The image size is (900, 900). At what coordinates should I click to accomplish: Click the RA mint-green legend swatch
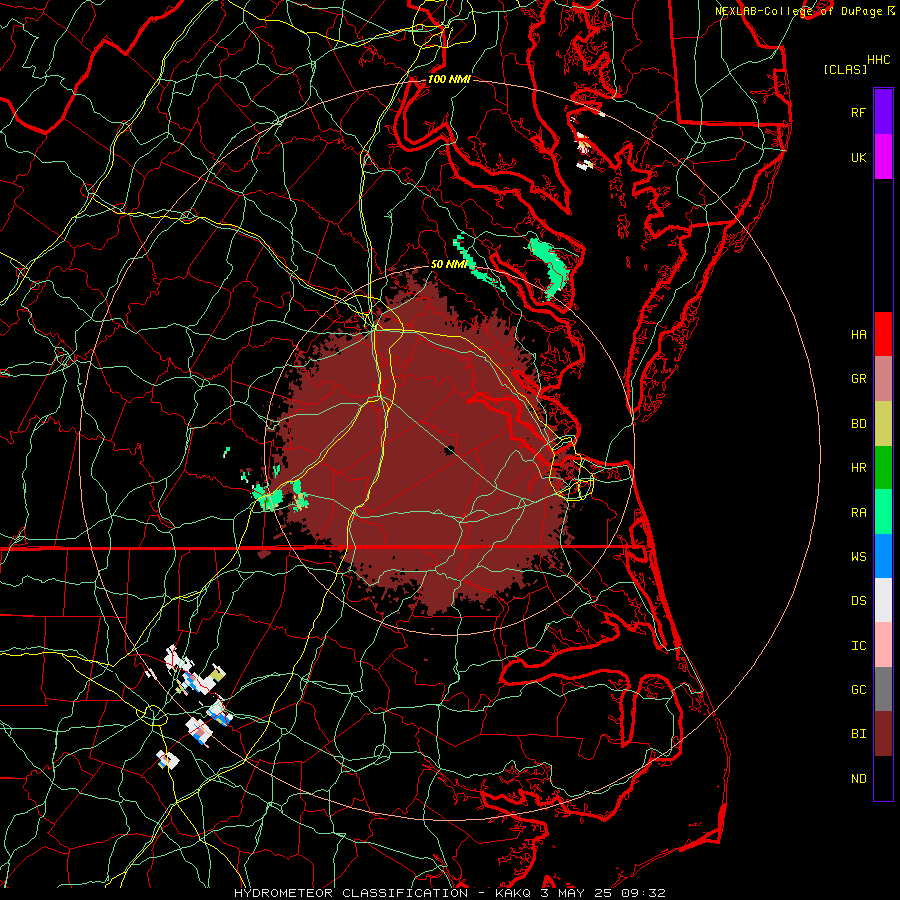pyautogui.click(x=883, y=512)
